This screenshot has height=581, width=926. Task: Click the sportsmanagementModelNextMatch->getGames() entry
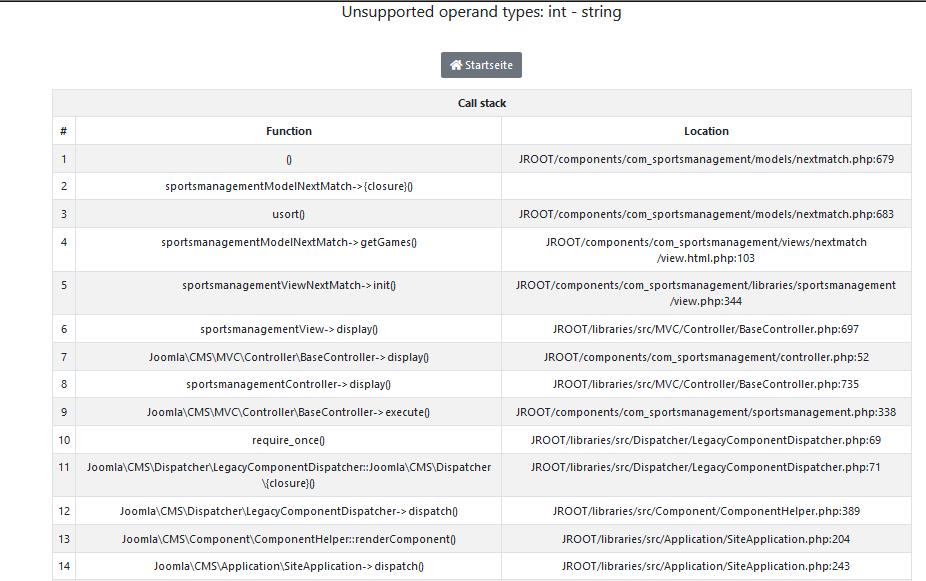coord(289,242)
